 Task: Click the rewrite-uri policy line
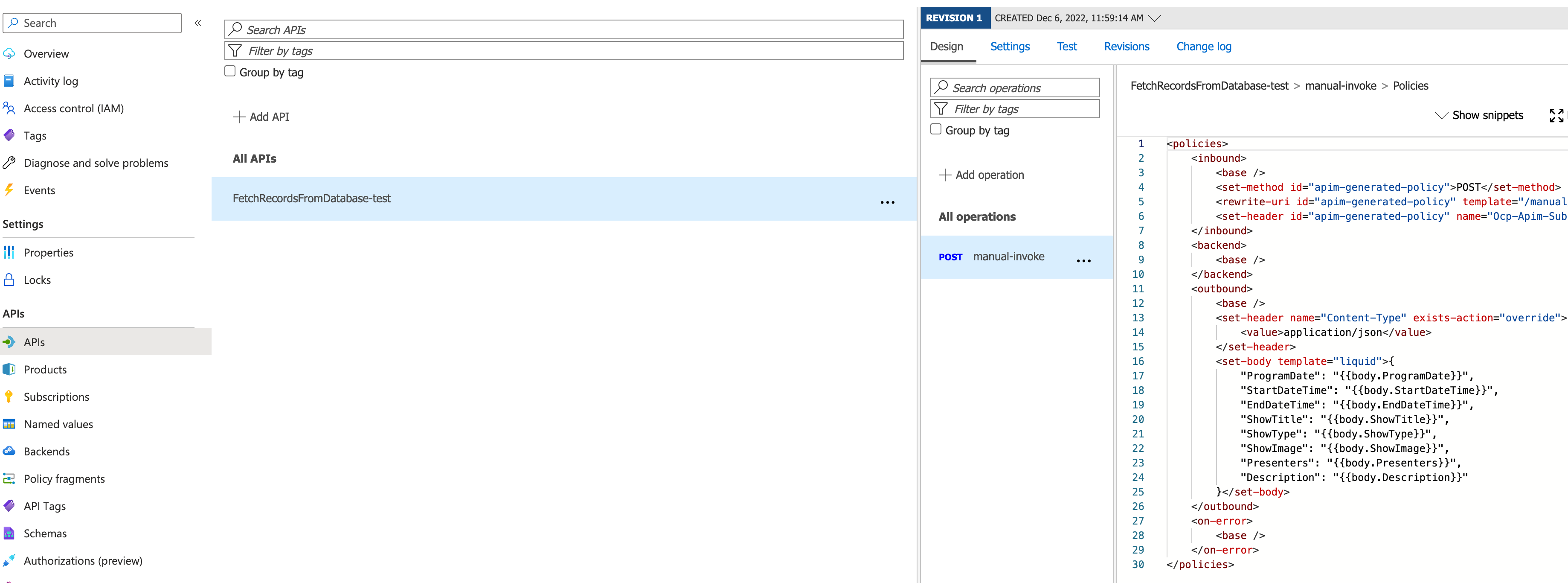point(1391,201)
